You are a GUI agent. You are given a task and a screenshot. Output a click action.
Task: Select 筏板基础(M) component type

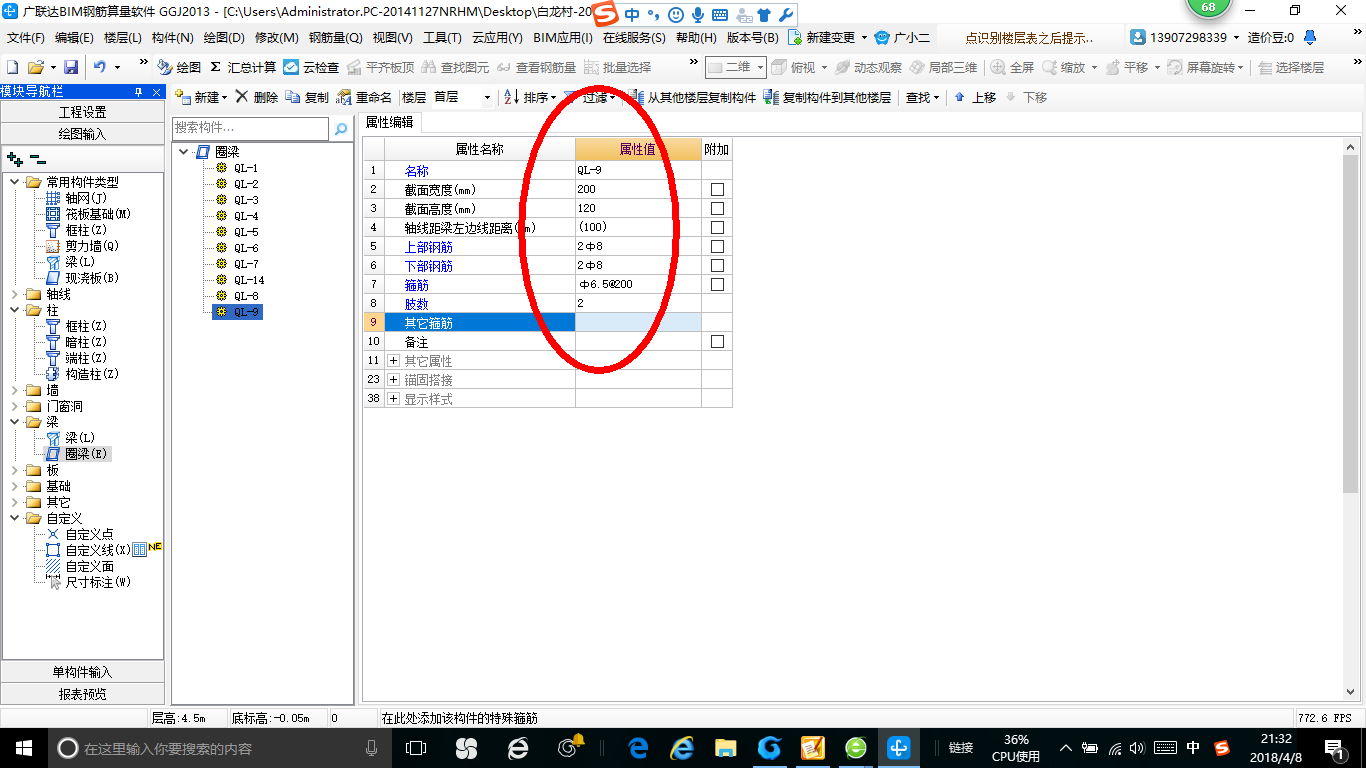tap(88, 214)
